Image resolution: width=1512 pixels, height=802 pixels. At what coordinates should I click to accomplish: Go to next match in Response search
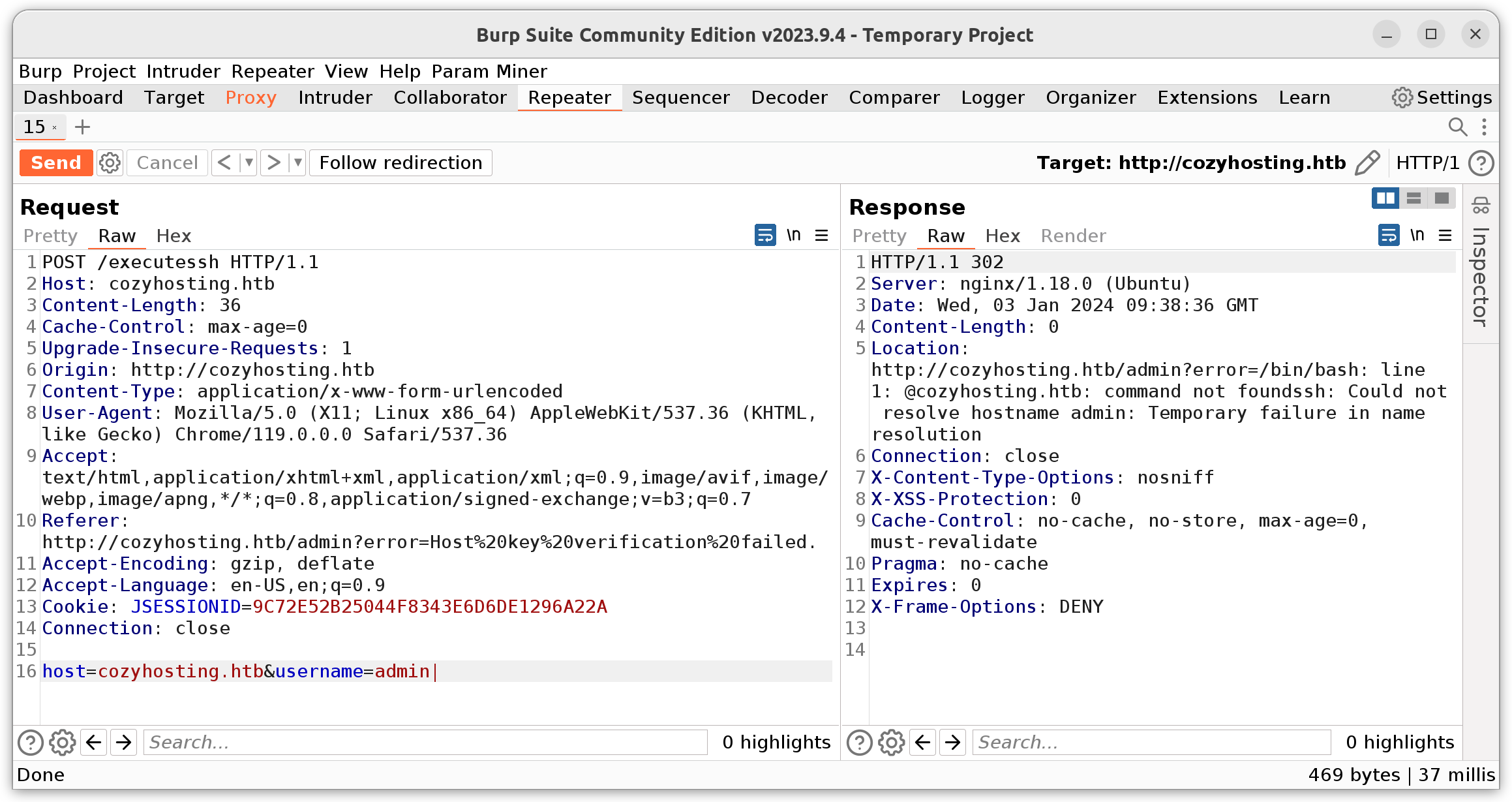click(953, 742)
